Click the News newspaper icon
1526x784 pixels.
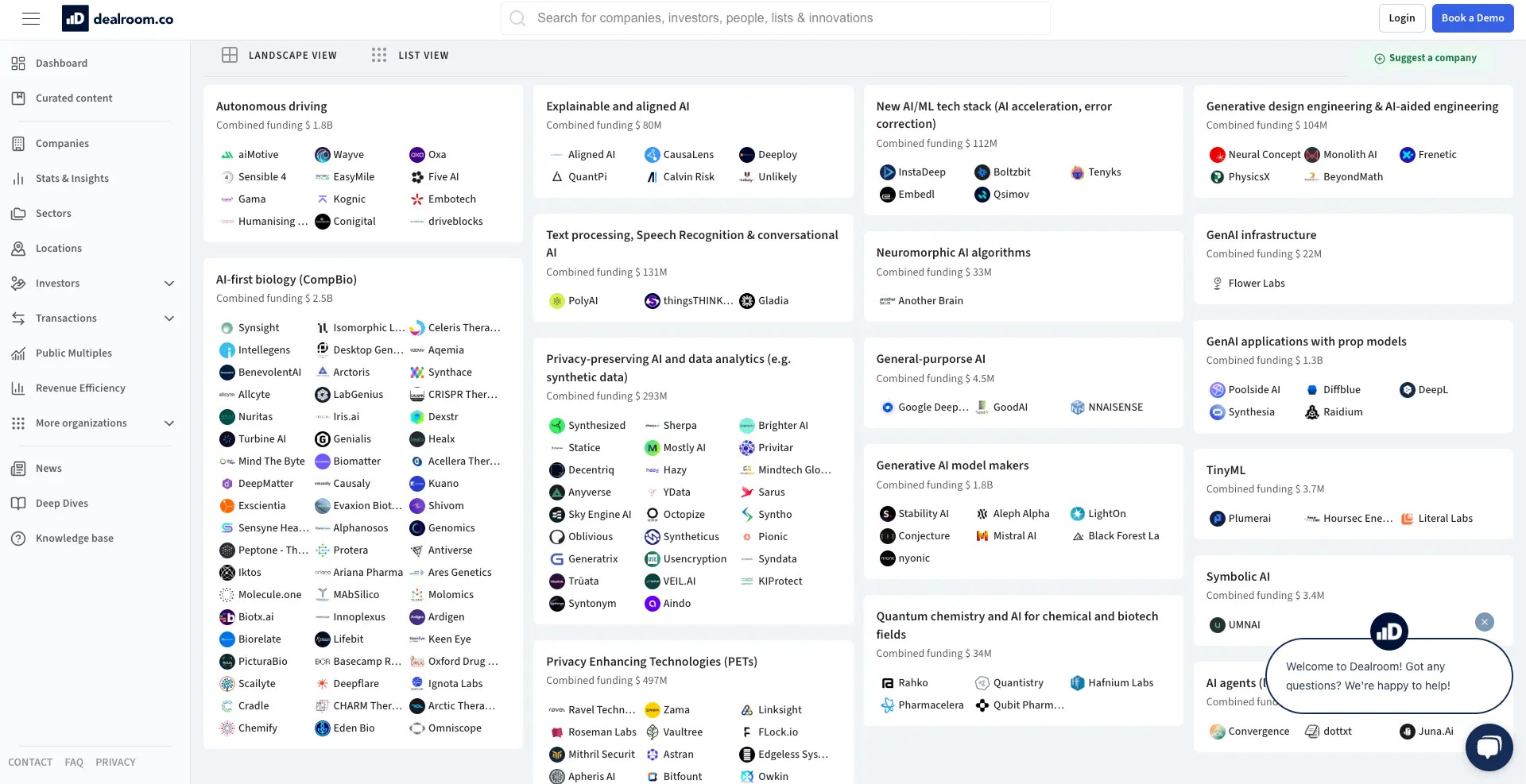(x=18, y=469)
